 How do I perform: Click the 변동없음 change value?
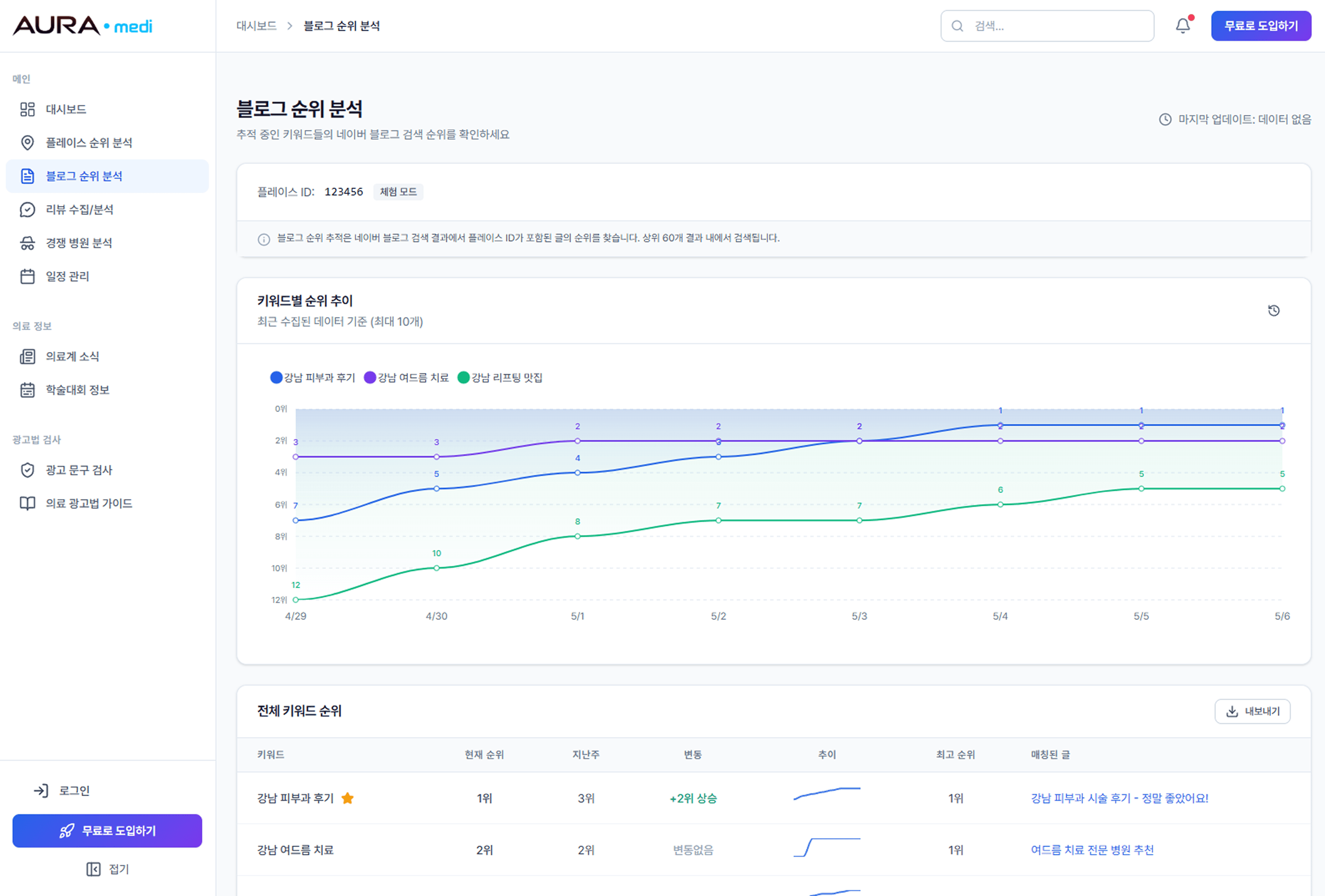(693, 850)
